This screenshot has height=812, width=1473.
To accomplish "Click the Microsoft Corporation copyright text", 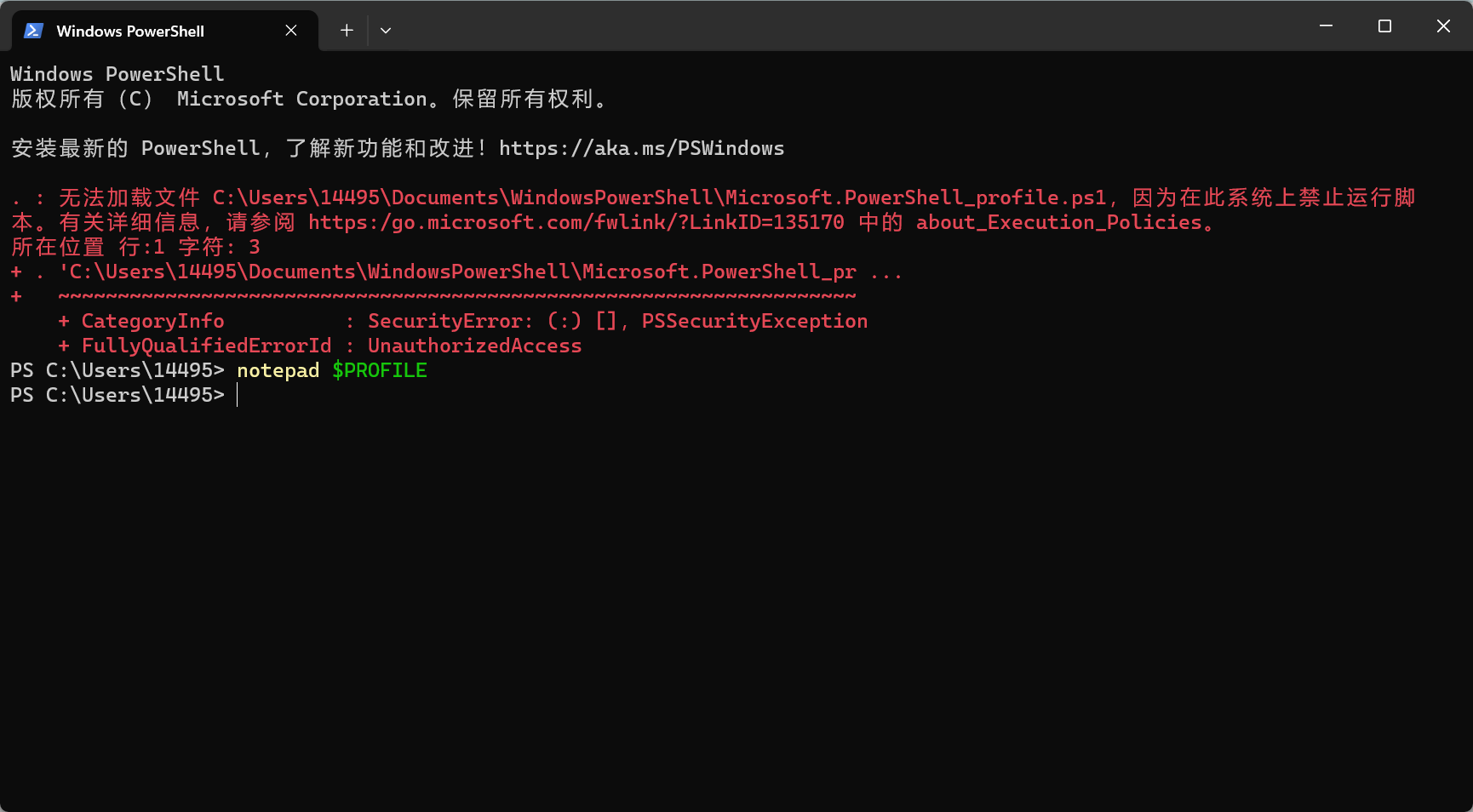I will pos(301,99).
